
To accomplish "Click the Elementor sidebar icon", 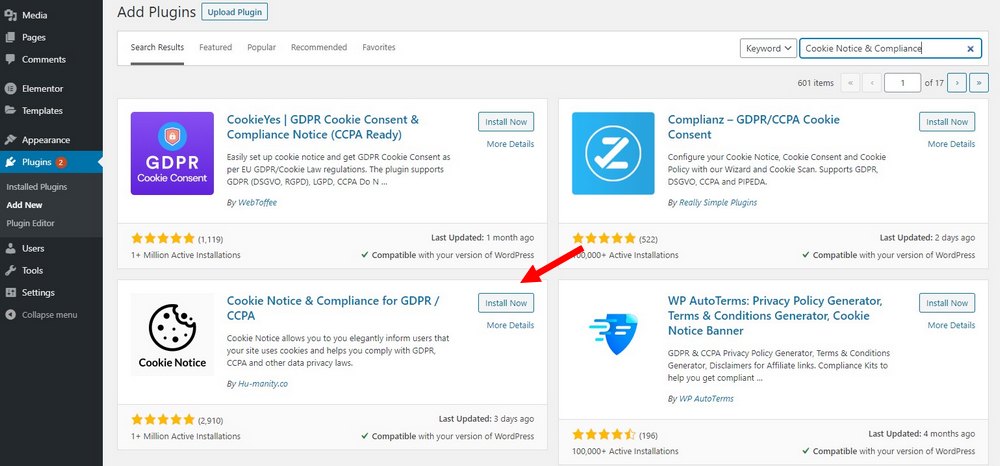I will [10, 89].
